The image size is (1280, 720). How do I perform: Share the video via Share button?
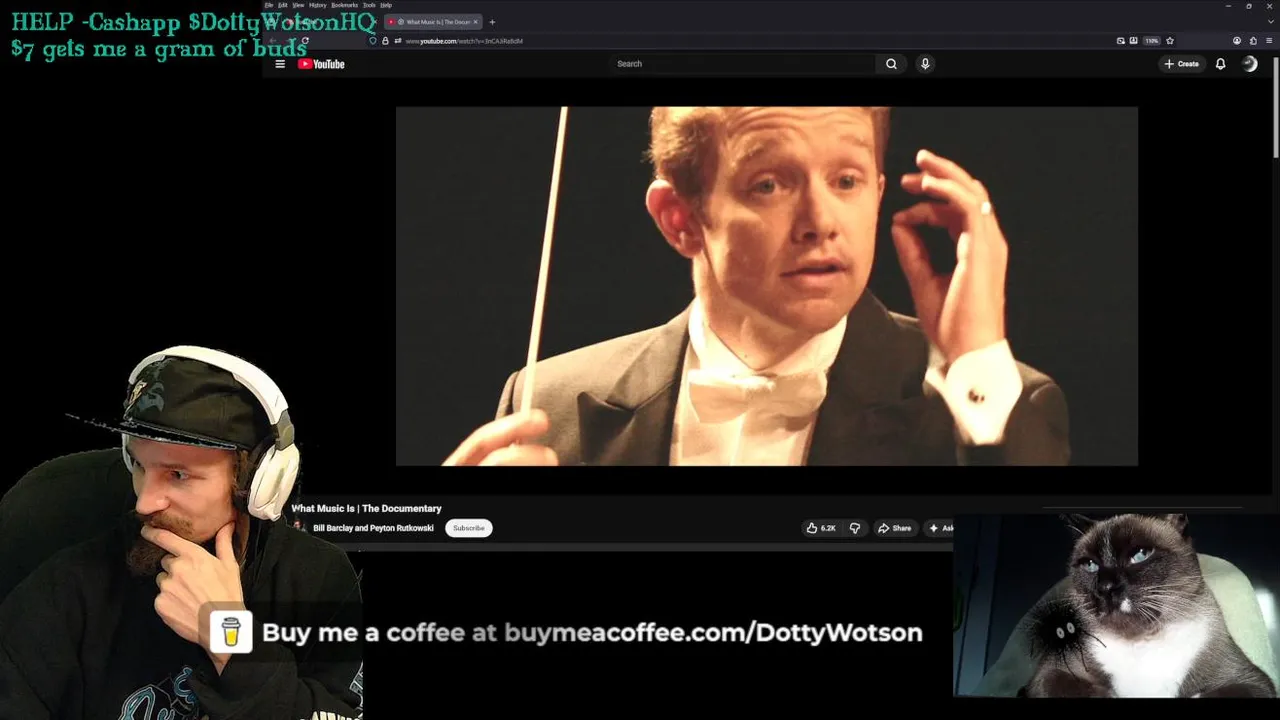894,528
